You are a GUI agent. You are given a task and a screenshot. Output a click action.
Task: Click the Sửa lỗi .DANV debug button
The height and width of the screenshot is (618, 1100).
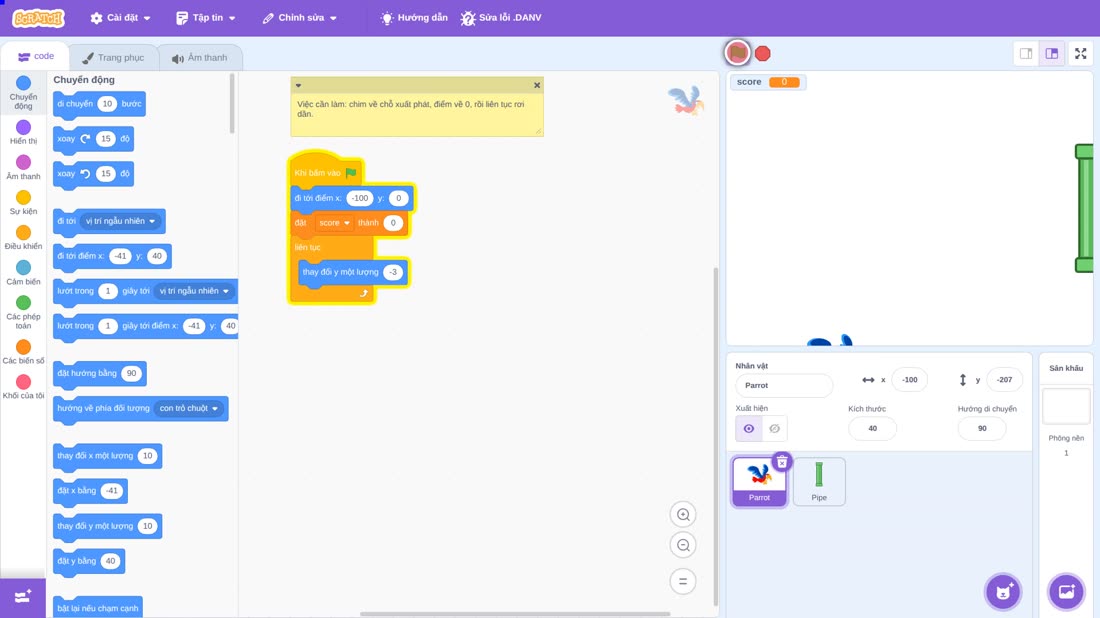pyautogui.click(x=501, y=18)
